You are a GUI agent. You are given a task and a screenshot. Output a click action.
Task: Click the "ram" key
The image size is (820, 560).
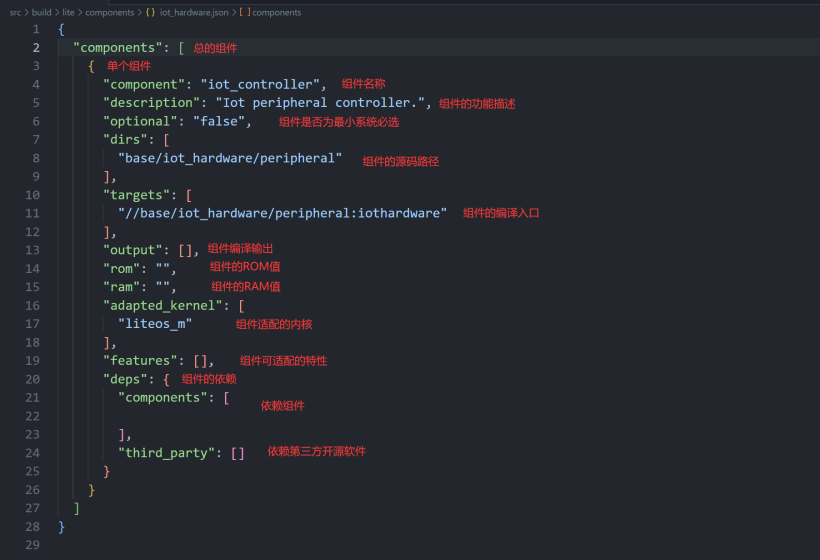122,287
